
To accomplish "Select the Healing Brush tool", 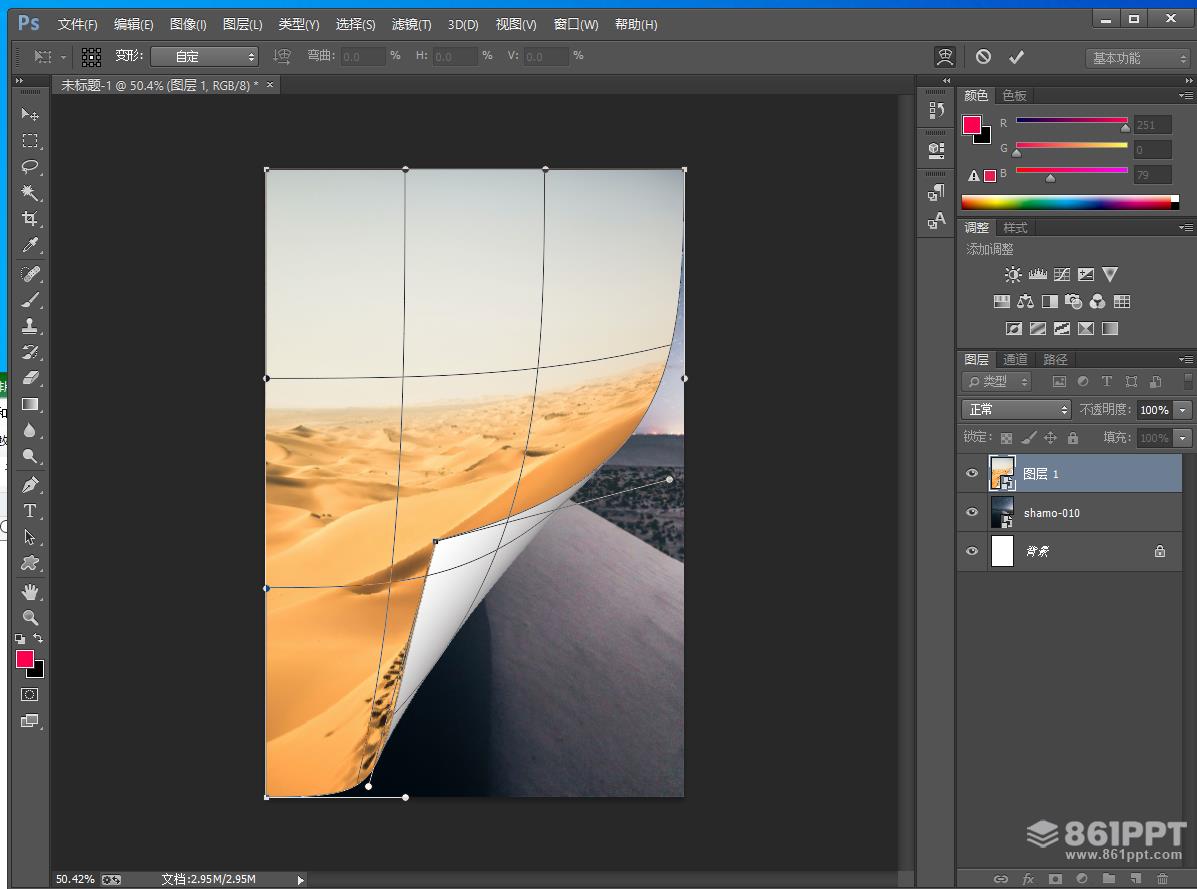I will point(30,274).
